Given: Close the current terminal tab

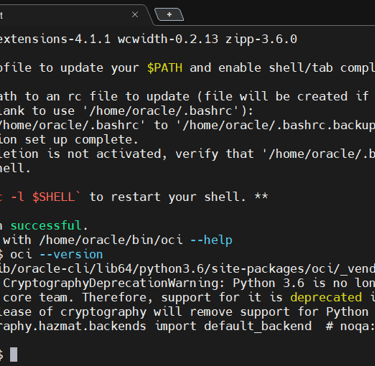Looking at the screenshot, I should 135,14.
